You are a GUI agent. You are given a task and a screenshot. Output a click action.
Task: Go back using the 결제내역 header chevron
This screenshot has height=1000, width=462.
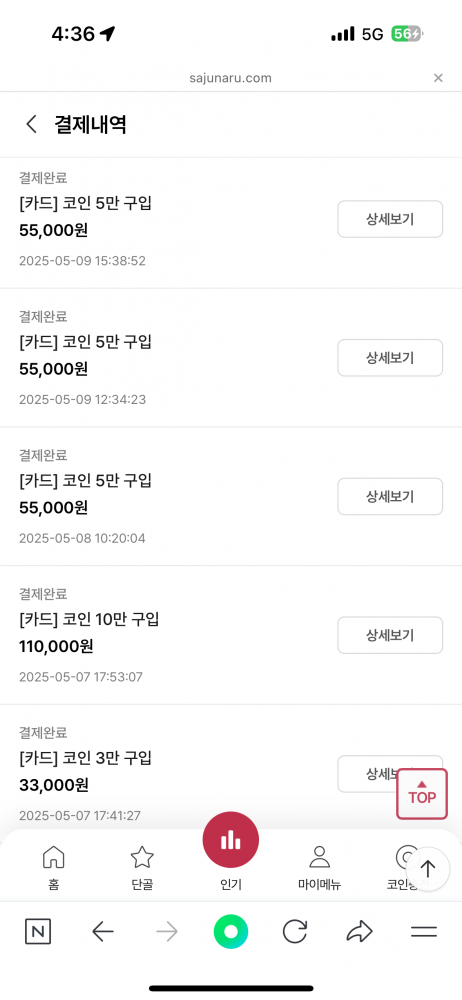pos(31,124)
